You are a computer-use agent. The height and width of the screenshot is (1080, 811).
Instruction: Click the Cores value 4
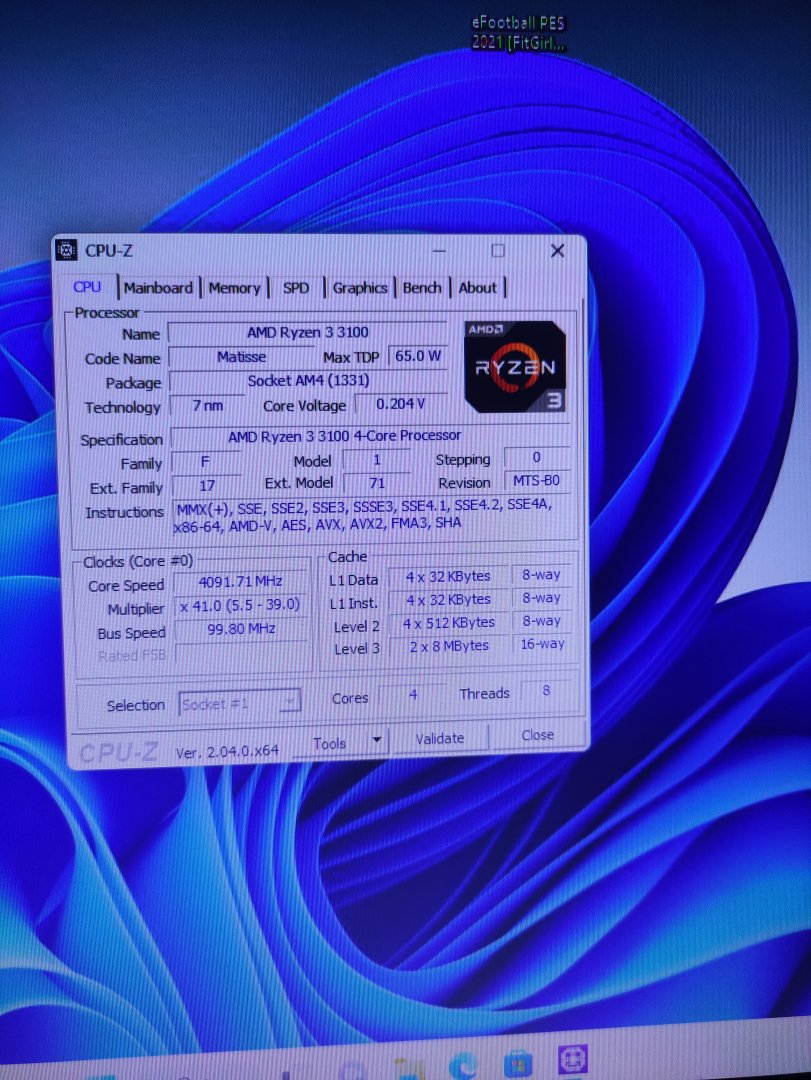[413, 694]
